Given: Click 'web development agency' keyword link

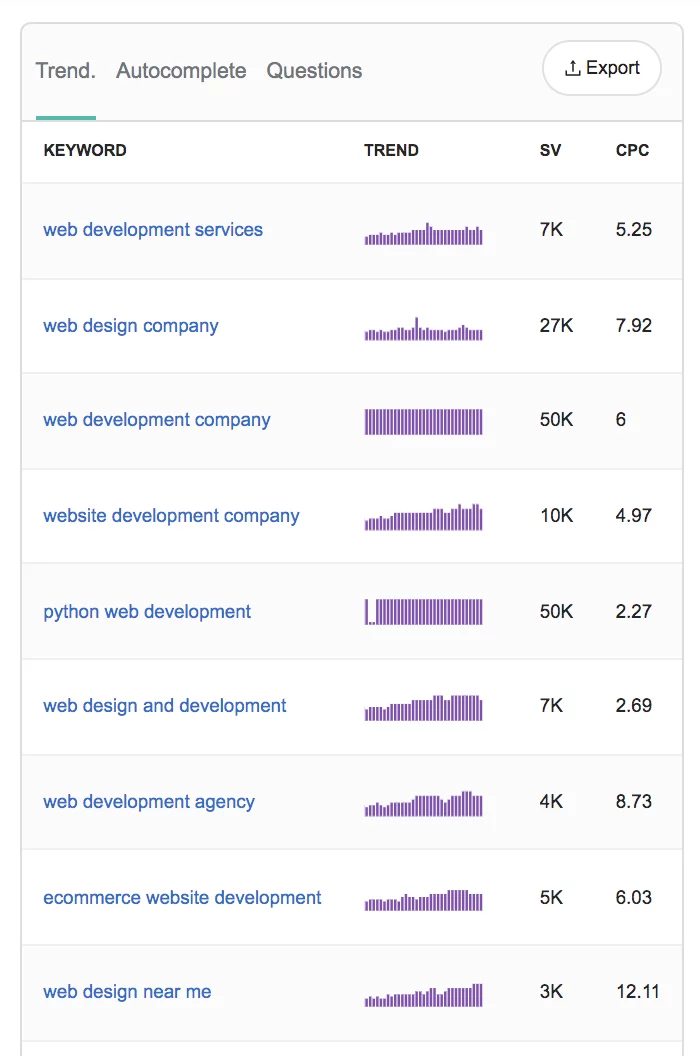Looking at the screenshot, I should [149, 802].
